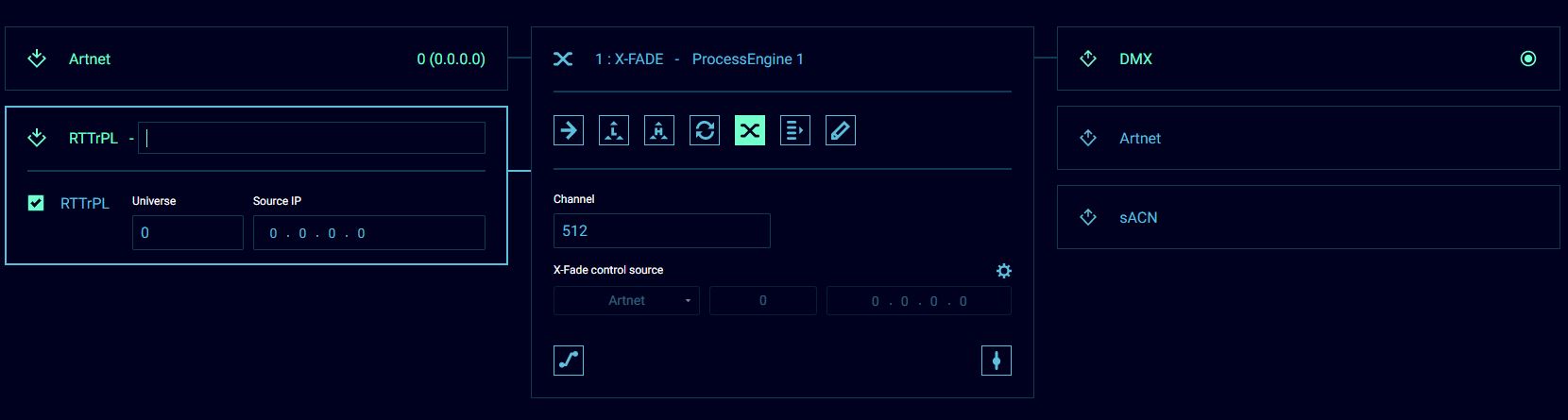
Task: Open the curve button at bottom left
Action: [x=569, y=361]
